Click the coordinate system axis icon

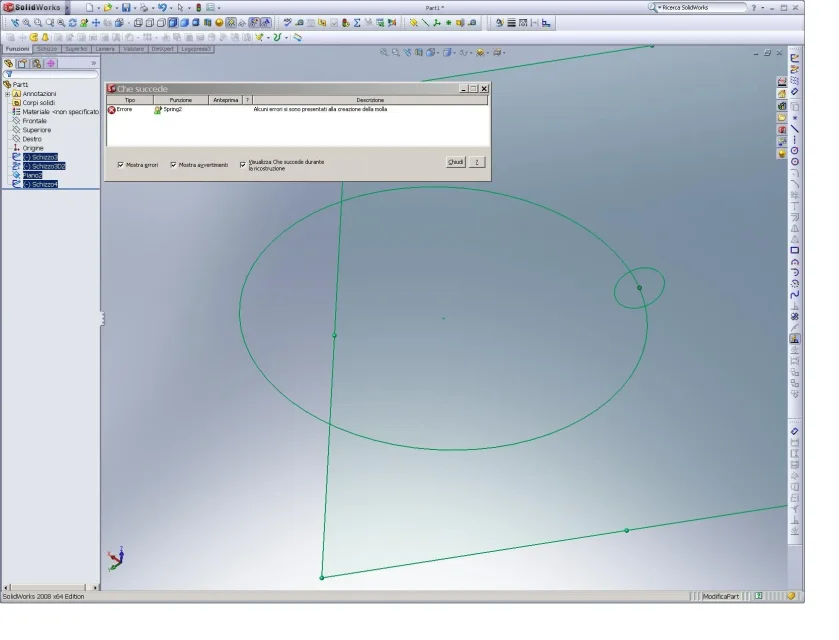(x=437, y=22)
